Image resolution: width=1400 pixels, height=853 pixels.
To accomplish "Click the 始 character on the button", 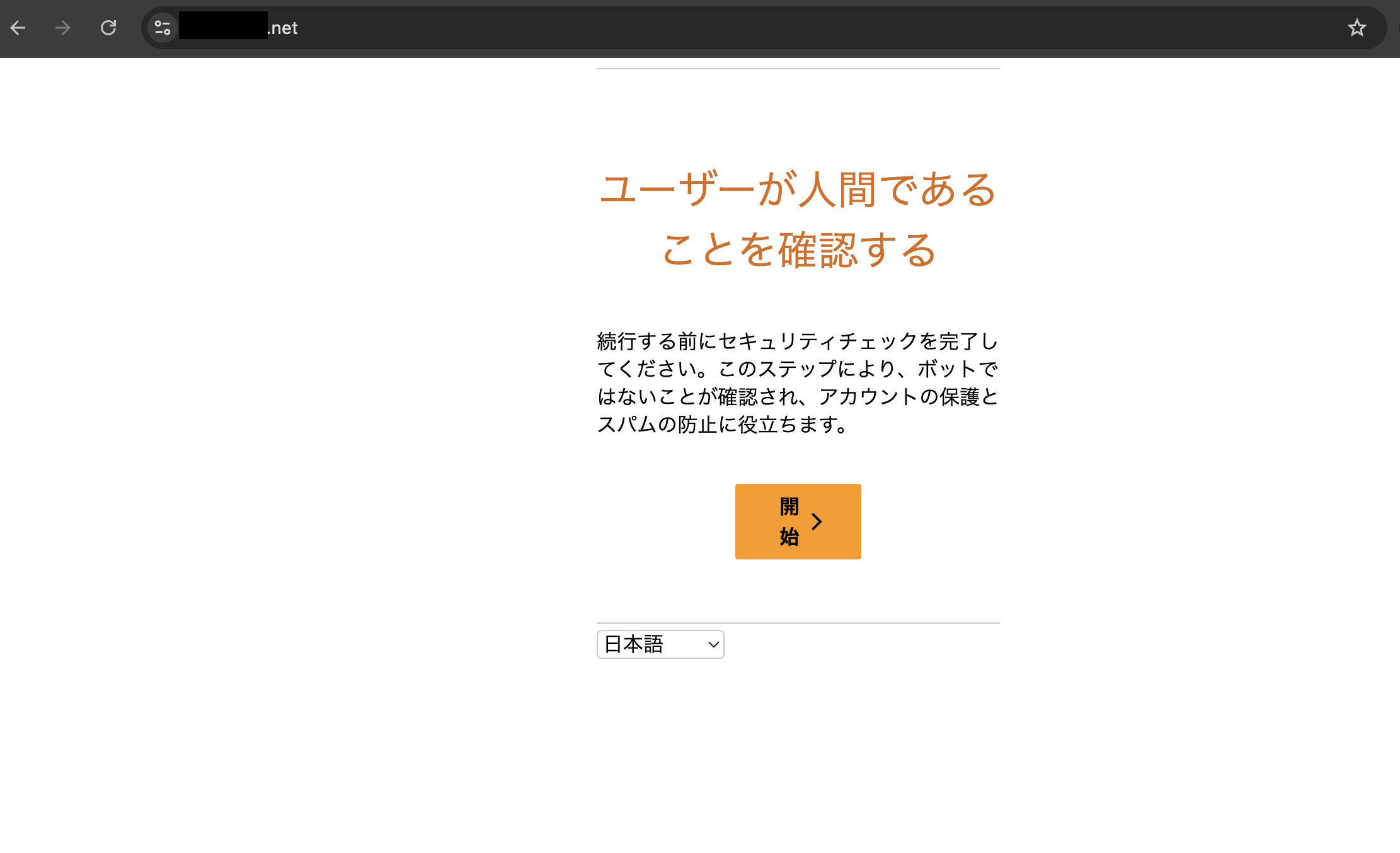I will (x=789, y=537).
